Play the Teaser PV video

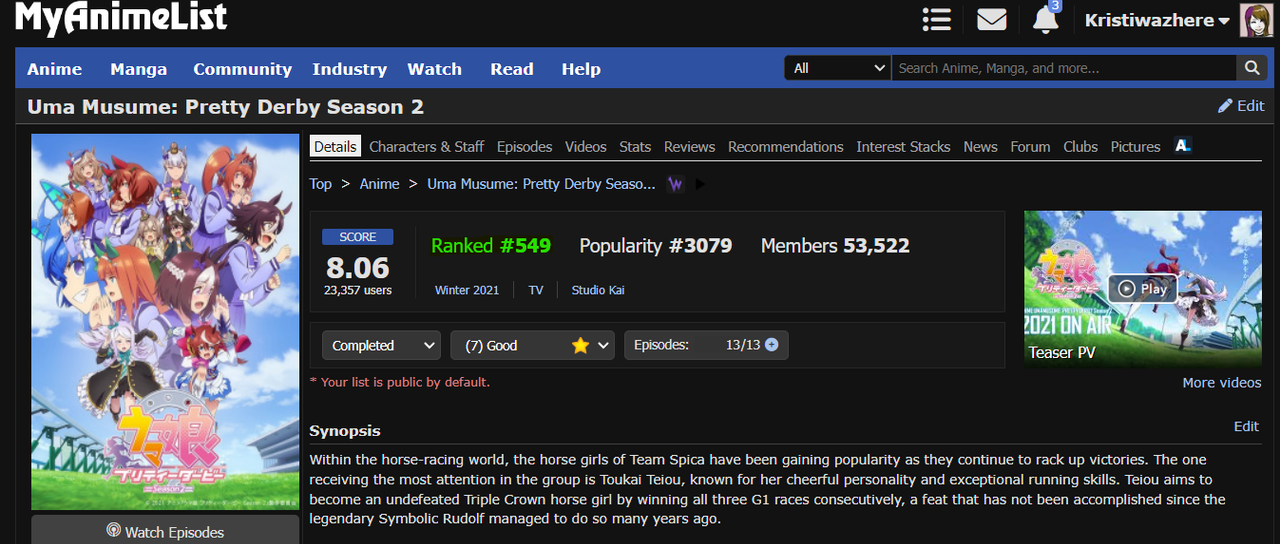pyautogui.click(x=1142, y=288)
